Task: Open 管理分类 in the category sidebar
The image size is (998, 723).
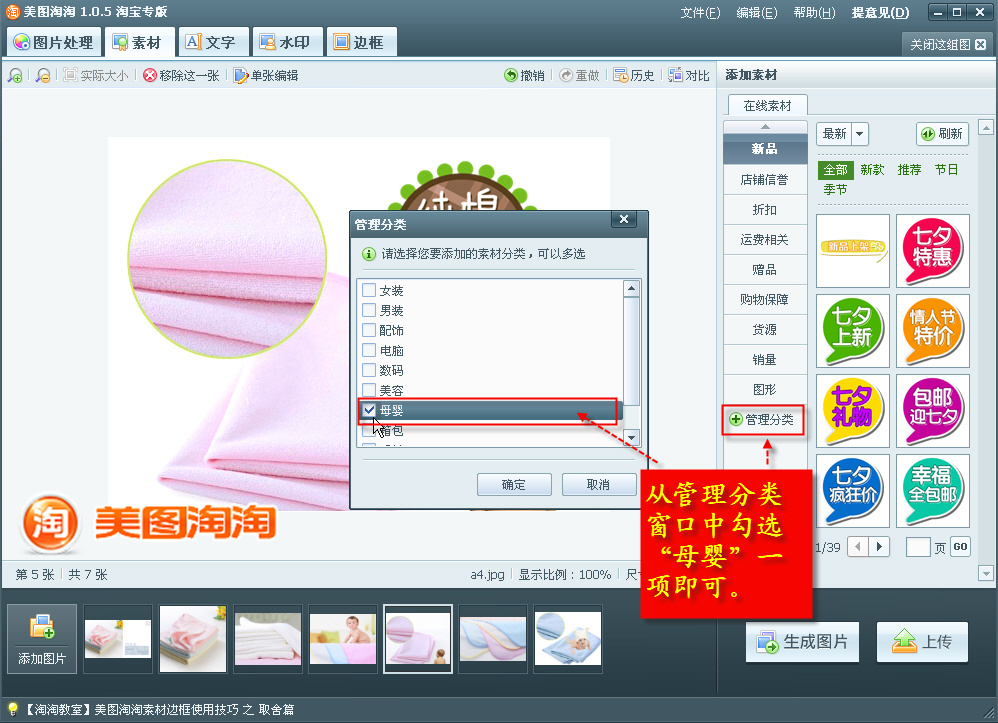Action: [763, 419]
